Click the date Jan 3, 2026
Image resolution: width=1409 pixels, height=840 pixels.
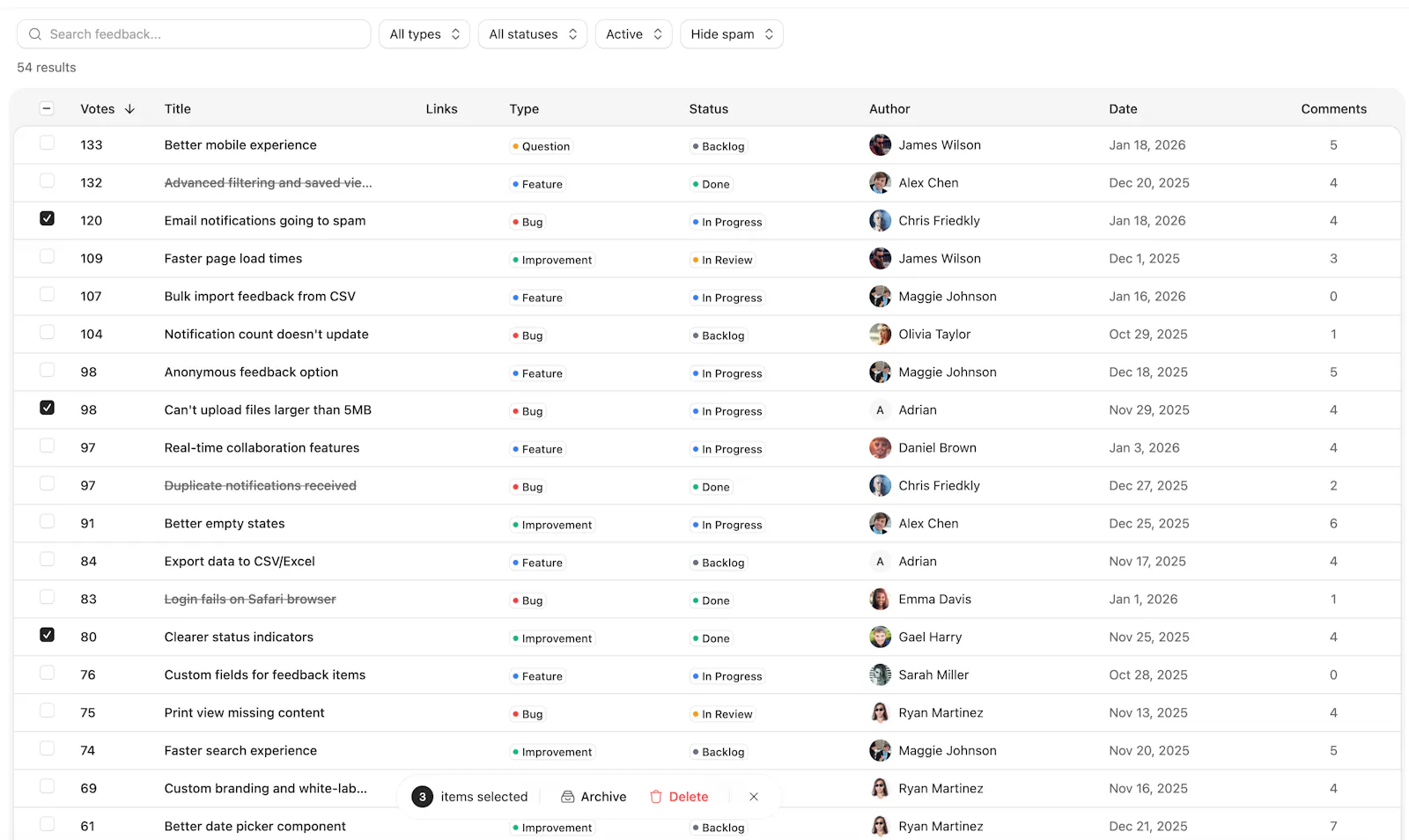pos(1144,448)
